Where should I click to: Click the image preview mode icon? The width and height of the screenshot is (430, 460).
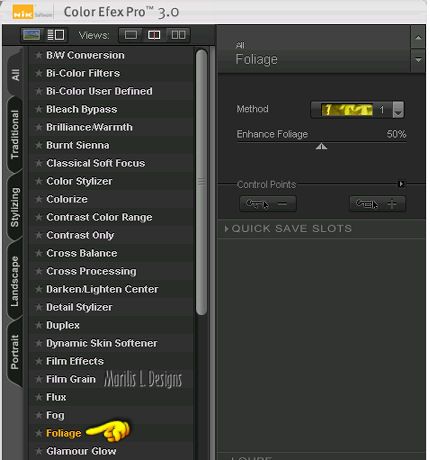tap(32, 35)
